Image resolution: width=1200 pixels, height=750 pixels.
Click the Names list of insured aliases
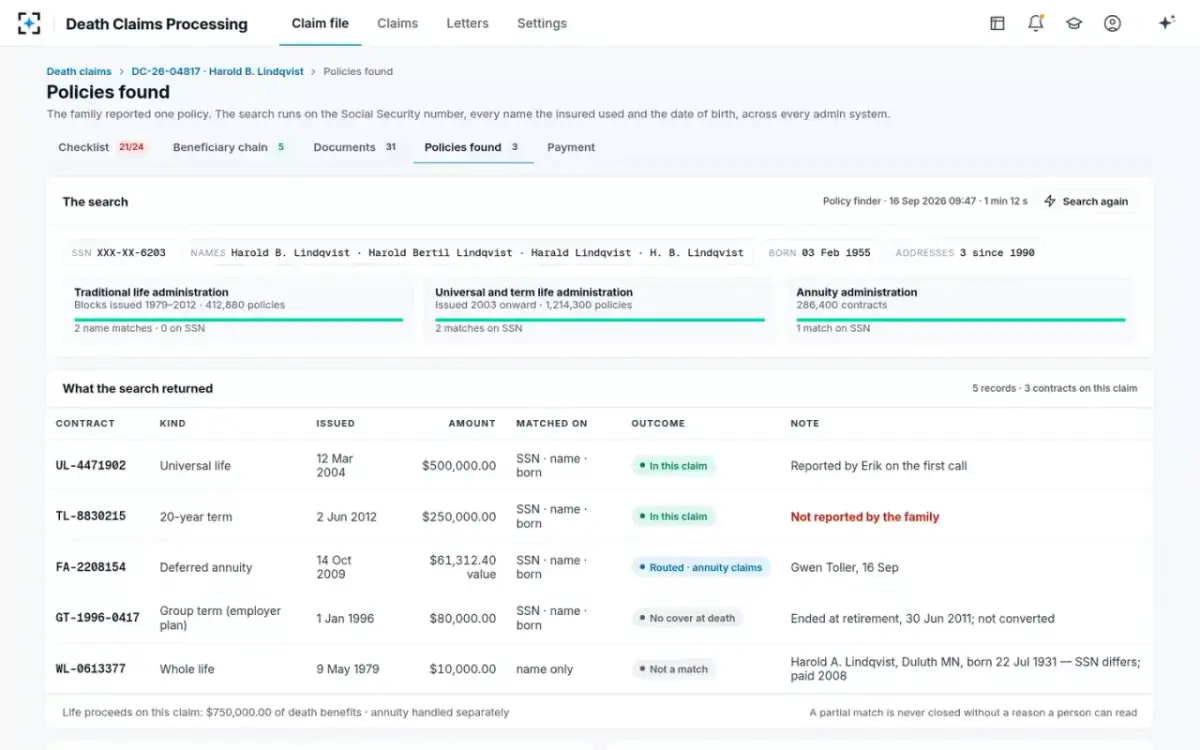tap(467, 253)
